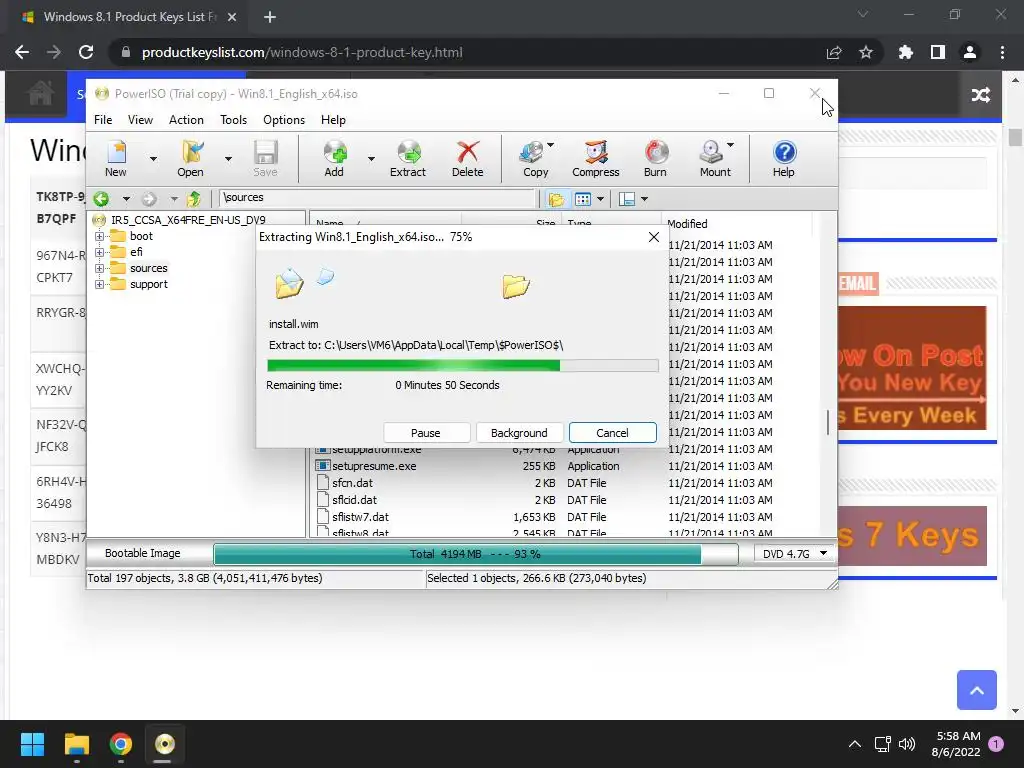
Task: Click the Save toolbar icon
Action: pos(265,158)
